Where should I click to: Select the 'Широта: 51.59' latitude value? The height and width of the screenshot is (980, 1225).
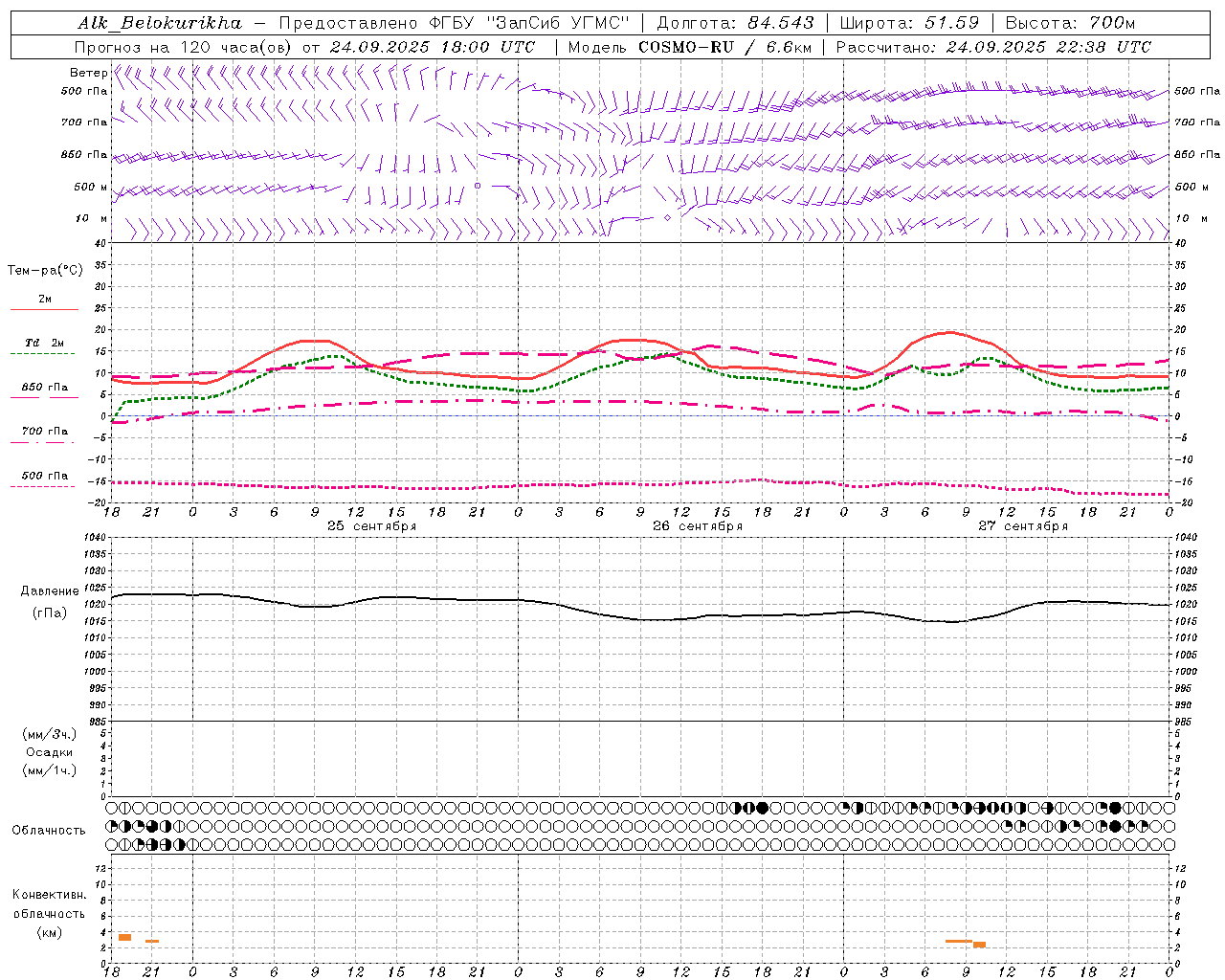coord(909,23)
